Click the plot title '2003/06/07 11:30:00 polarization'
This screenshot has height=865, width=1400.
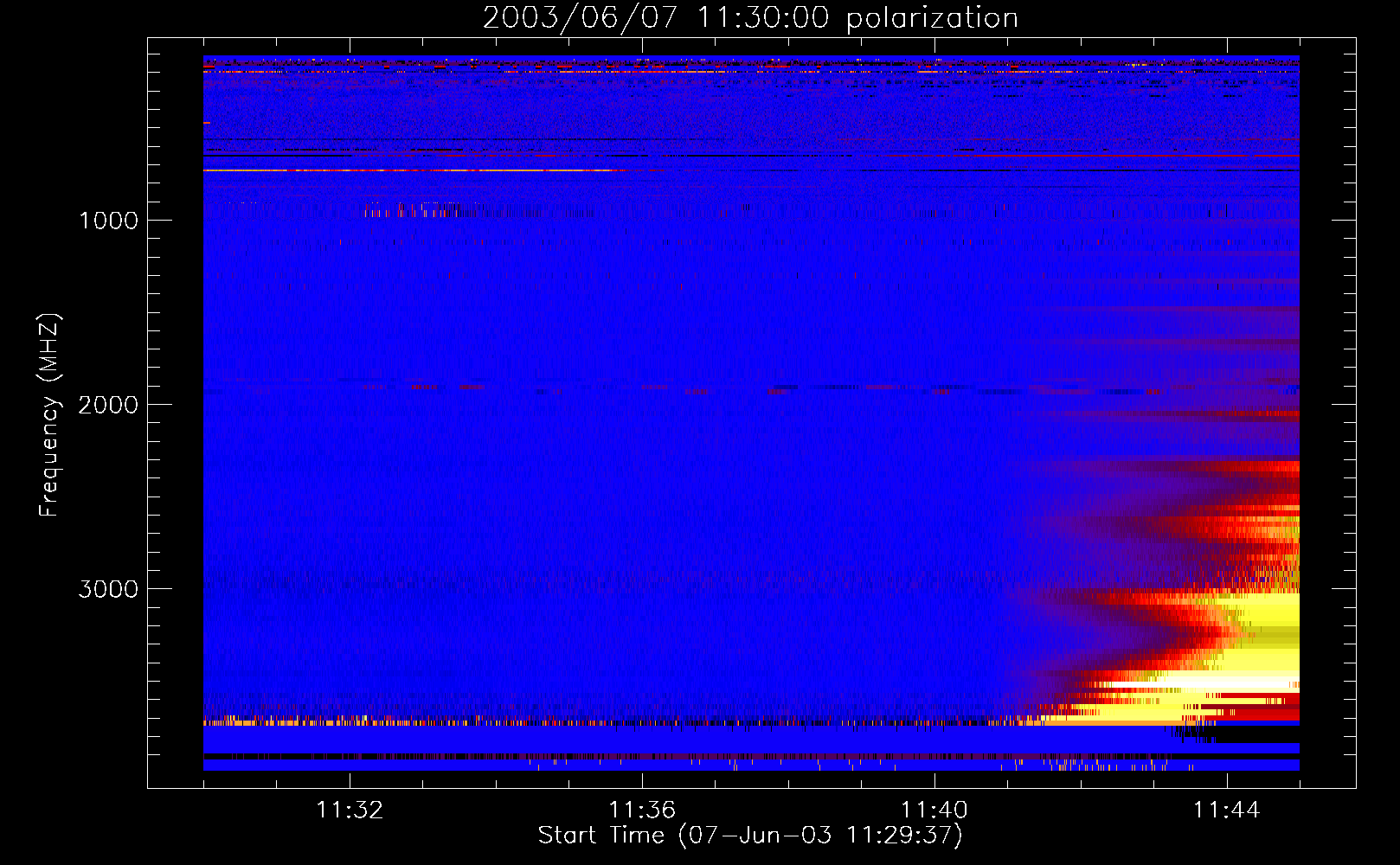750,17
